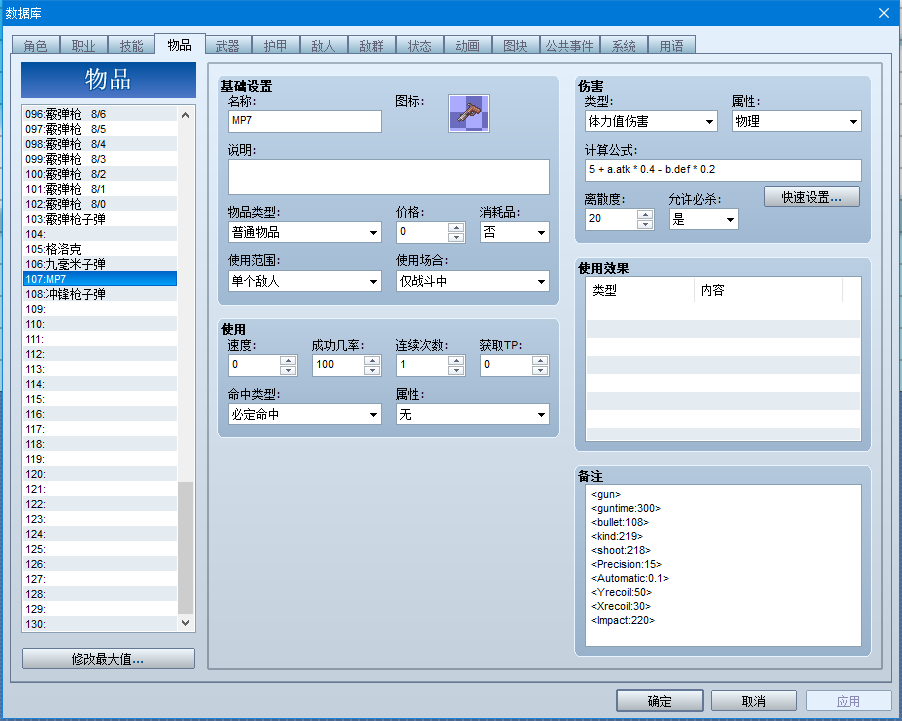Switch to the 系统 tab
This screenshot has height=721, width=902.
click(624, 45)
